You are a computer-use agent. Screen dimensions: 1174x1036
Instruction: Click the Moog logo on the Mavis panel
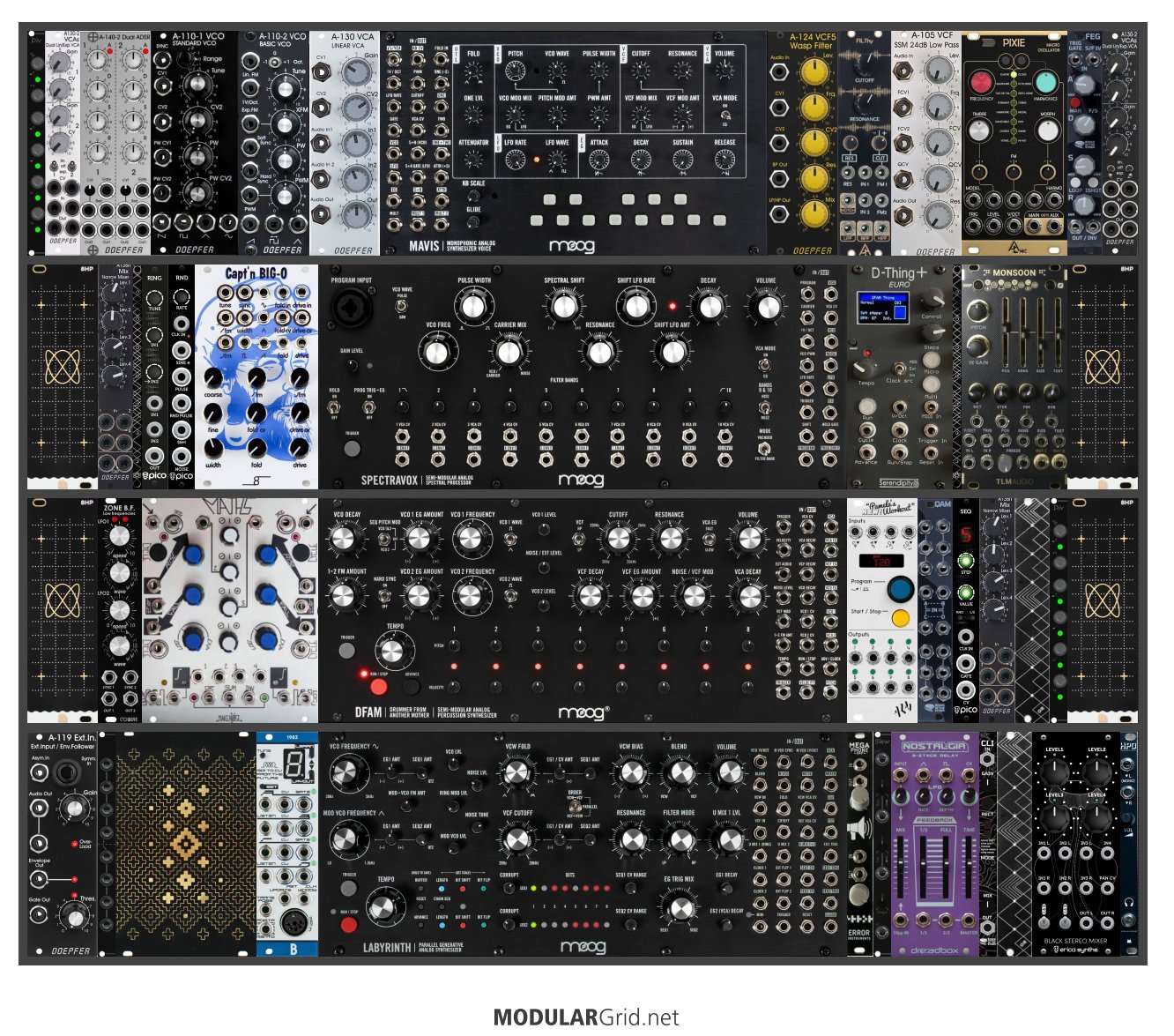coord(571,246)
